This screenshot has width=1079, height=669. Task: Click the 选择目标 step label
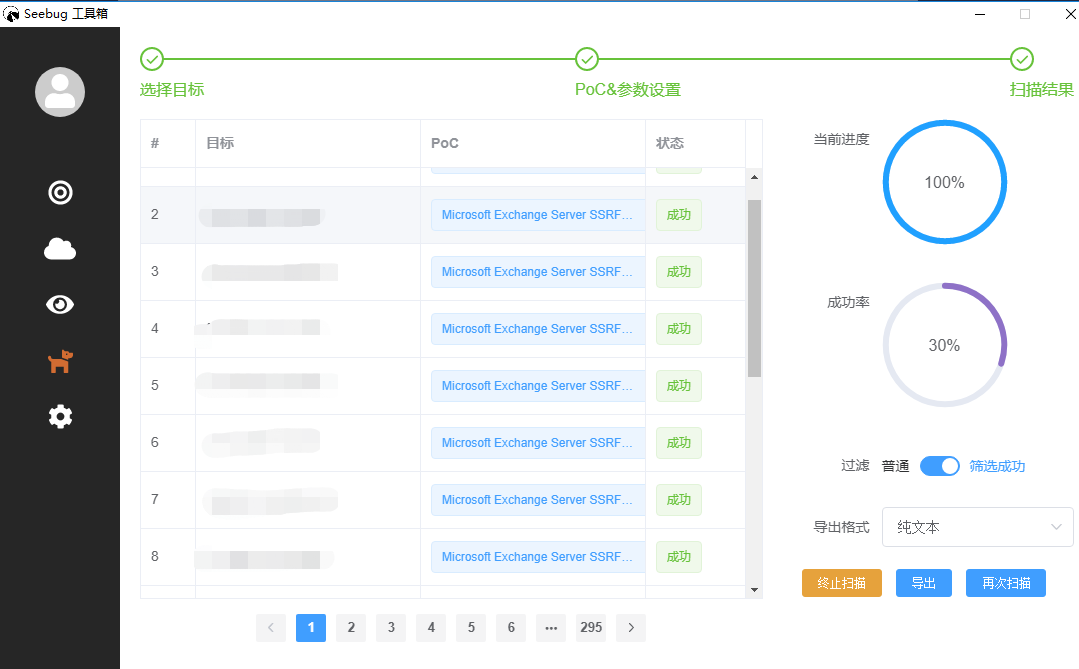pos(172,89)
